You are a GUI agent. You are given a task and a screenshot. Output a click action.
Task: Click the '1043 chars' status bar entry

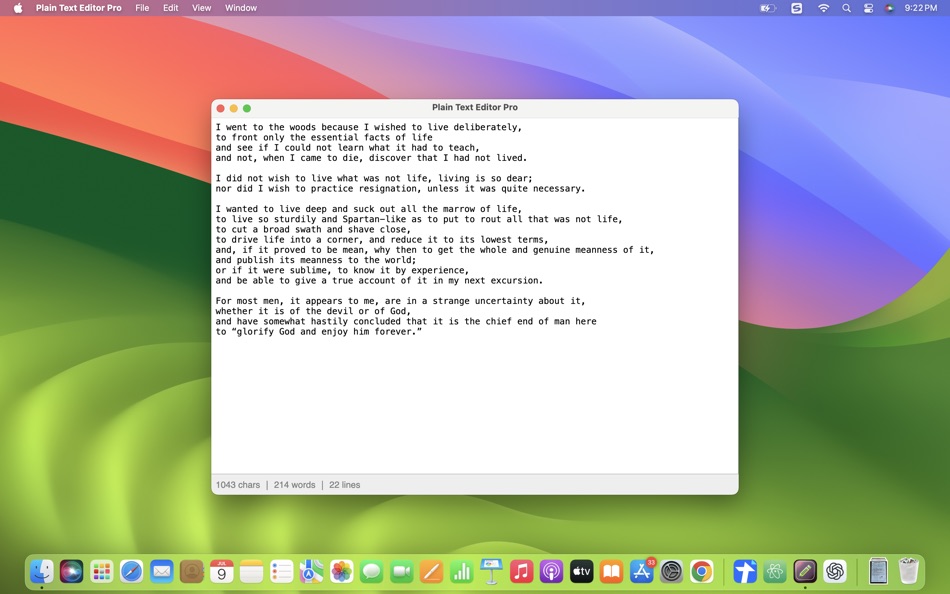point(238,485)
